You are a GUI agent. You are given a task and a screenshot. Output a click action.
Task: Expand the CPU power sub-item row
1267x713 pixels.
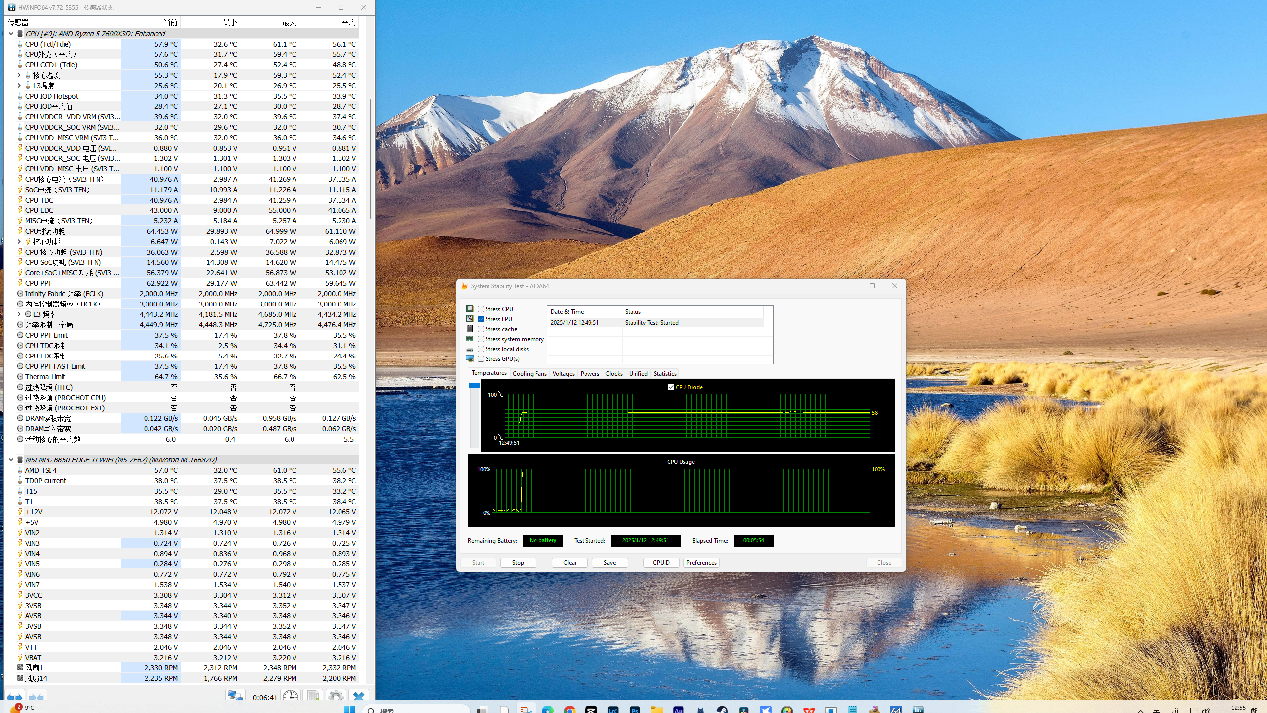coord(19,242)
